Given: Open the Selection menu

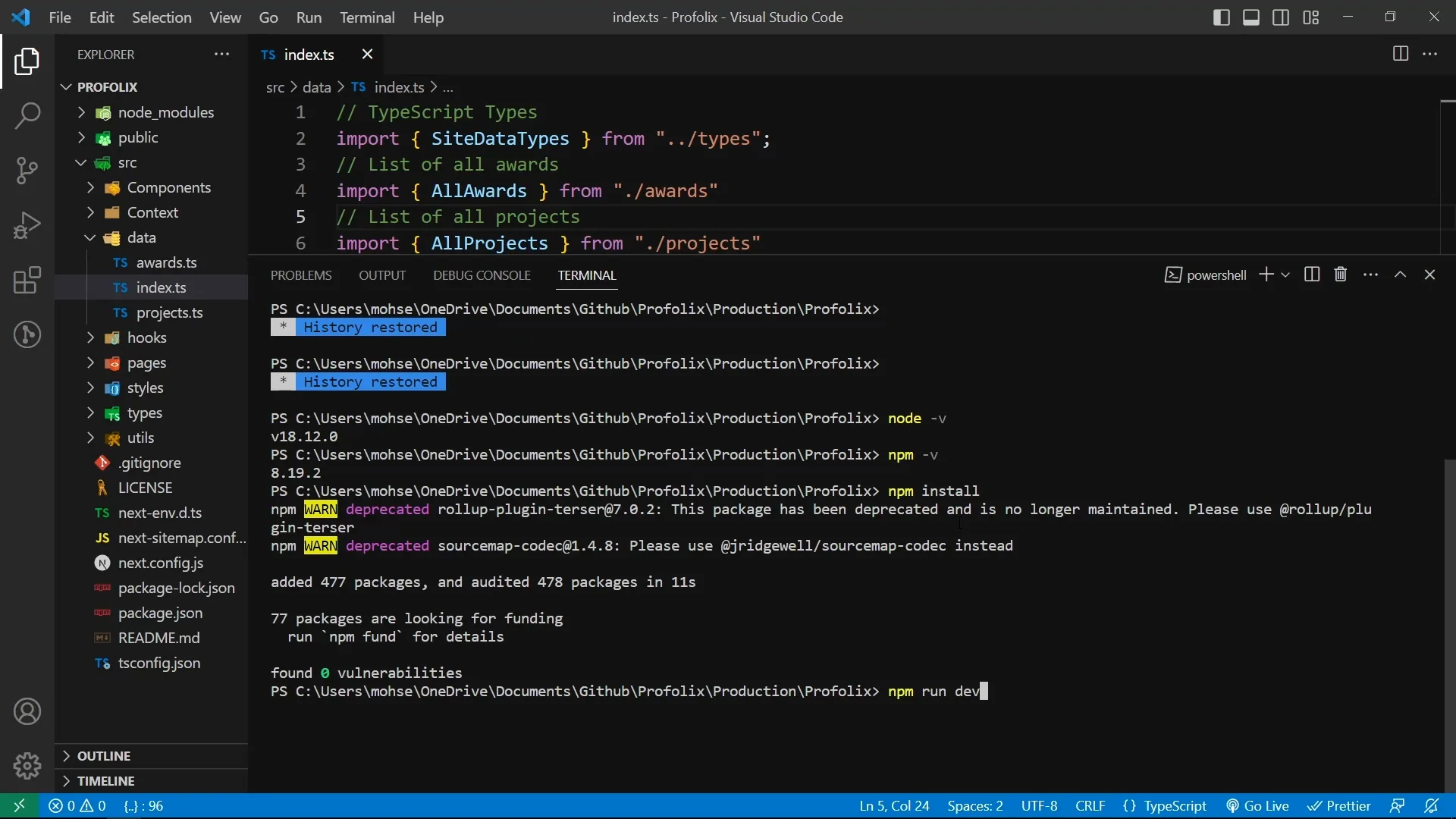Looking at the screenshot, I should tap(162, 17).
